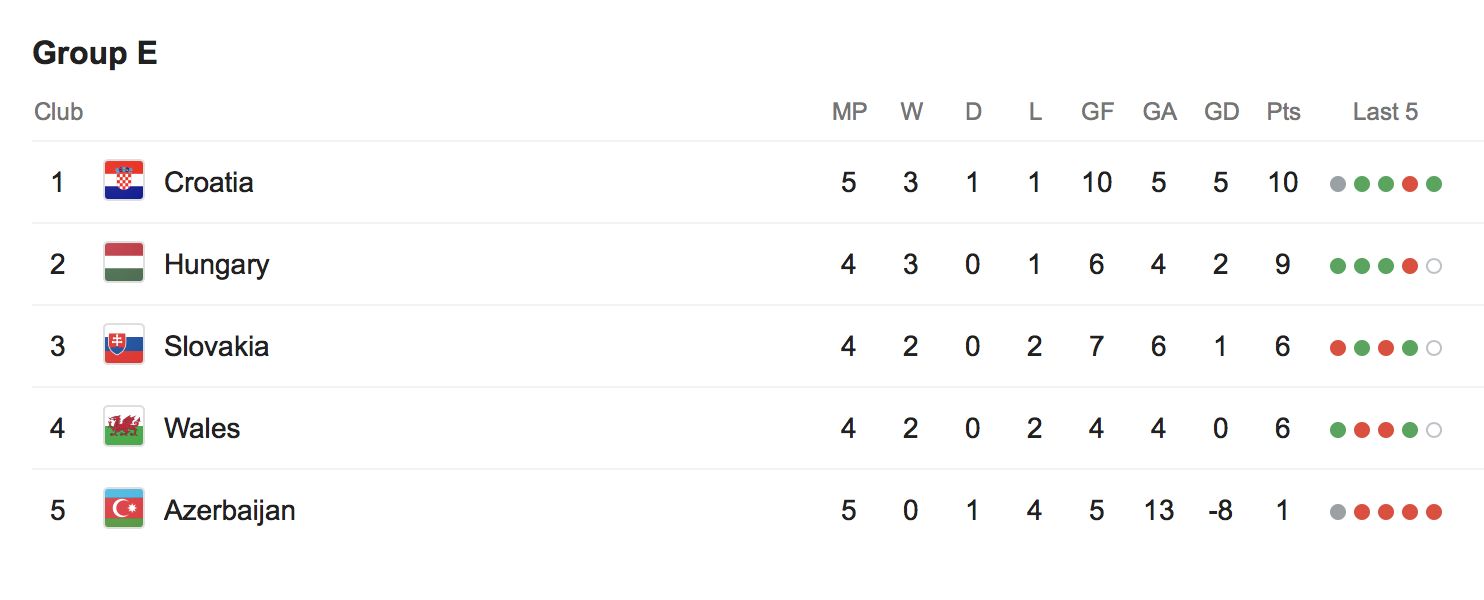Click the Azerbaijan flag icon
Image resolution: width=1484 pixels, height=600 pixels.
124,509
